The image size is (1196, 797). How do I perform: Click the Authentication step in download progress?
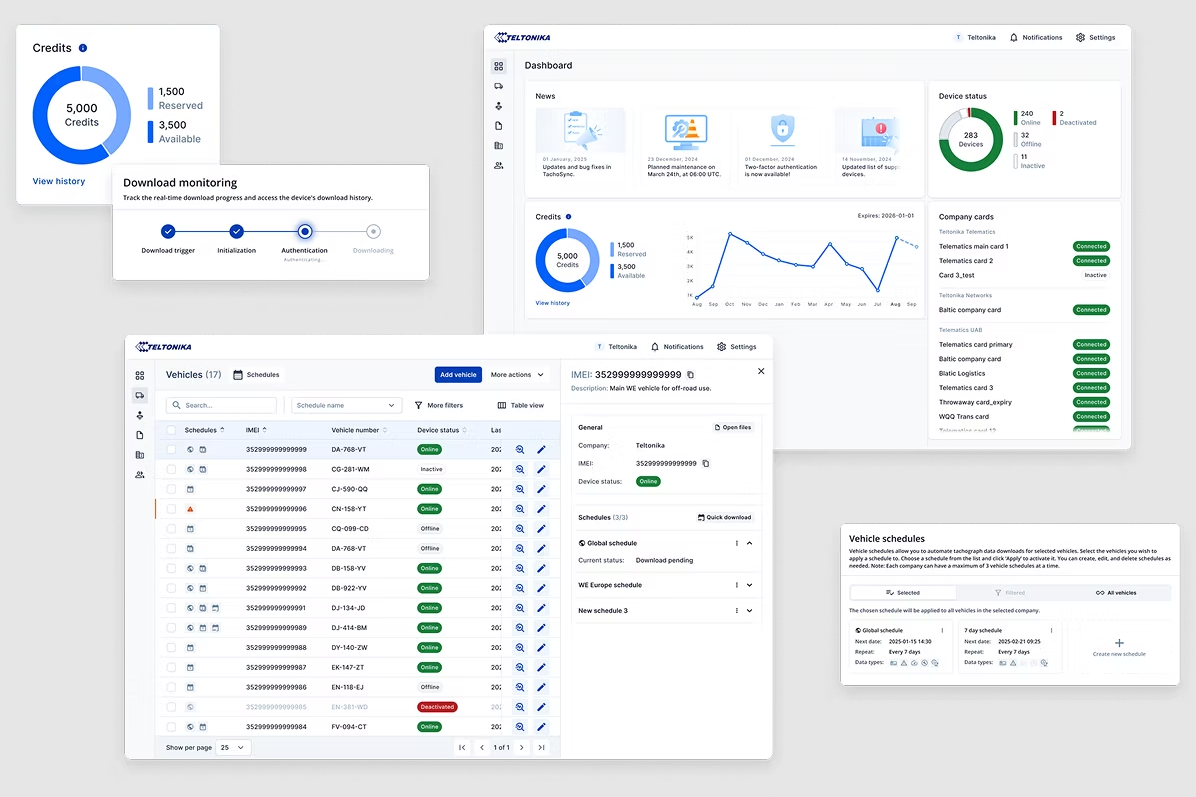pos(305,231)
